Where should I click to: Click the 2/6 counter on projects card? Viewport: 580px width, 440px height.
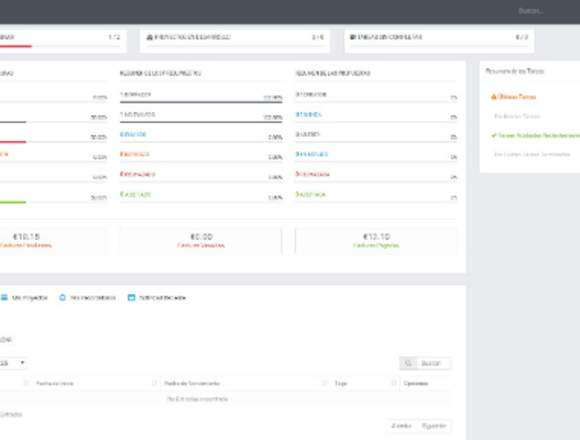point(318,37)
